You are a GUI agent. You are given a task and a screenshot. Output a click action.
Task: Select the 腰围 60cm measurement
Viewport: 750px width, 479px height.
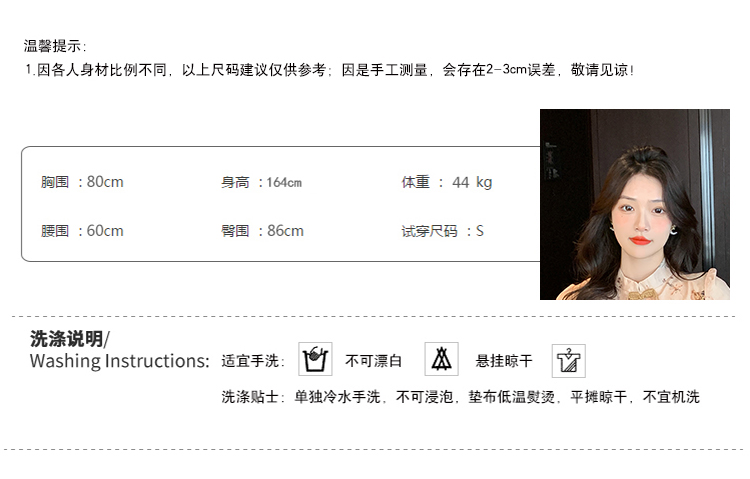[x=82, y=231]
